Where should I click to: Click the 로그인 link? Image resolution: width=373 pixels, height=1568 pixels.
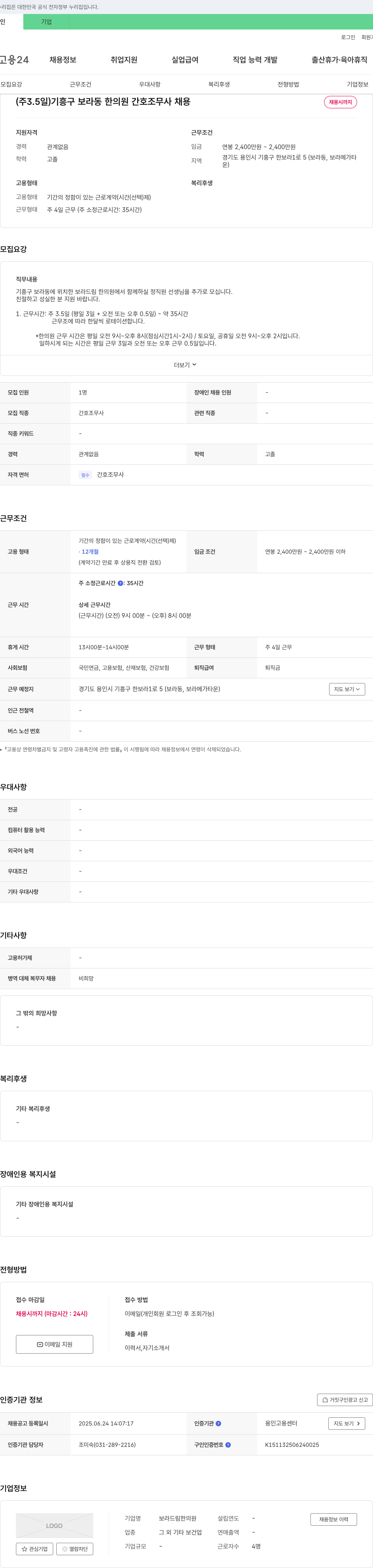click(x=348, y=37)
